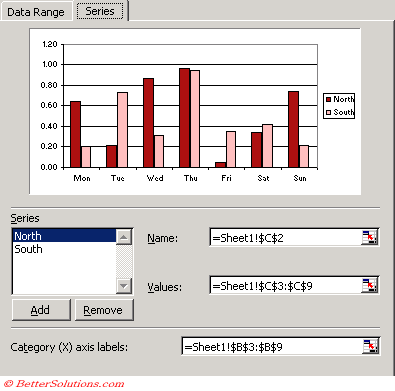
Task: Select the Series tab
Action: pyautogui.click(x=100, y=11)
